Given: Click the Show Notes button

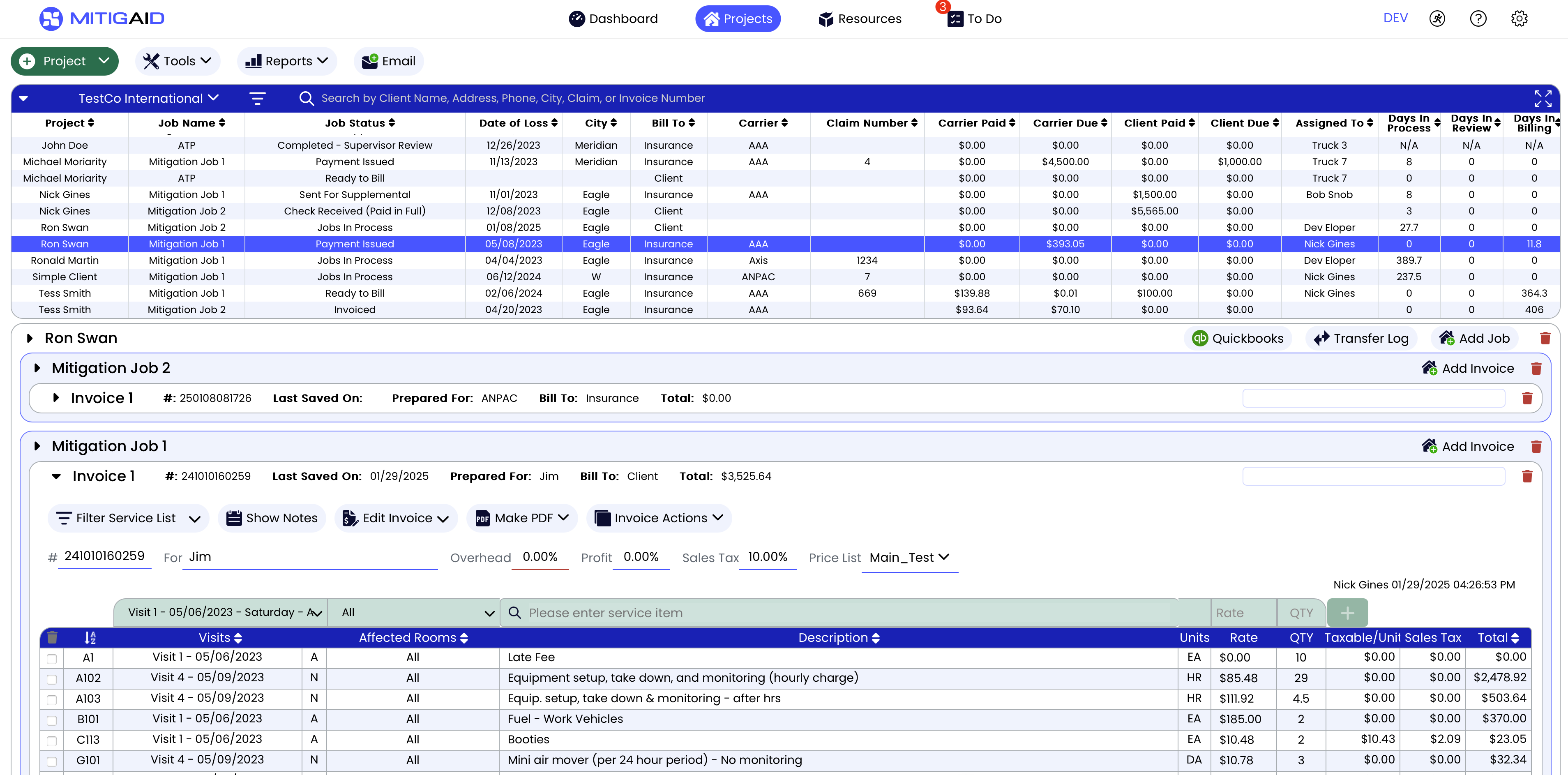Looking at the screenshot, I should pos(272,517).
